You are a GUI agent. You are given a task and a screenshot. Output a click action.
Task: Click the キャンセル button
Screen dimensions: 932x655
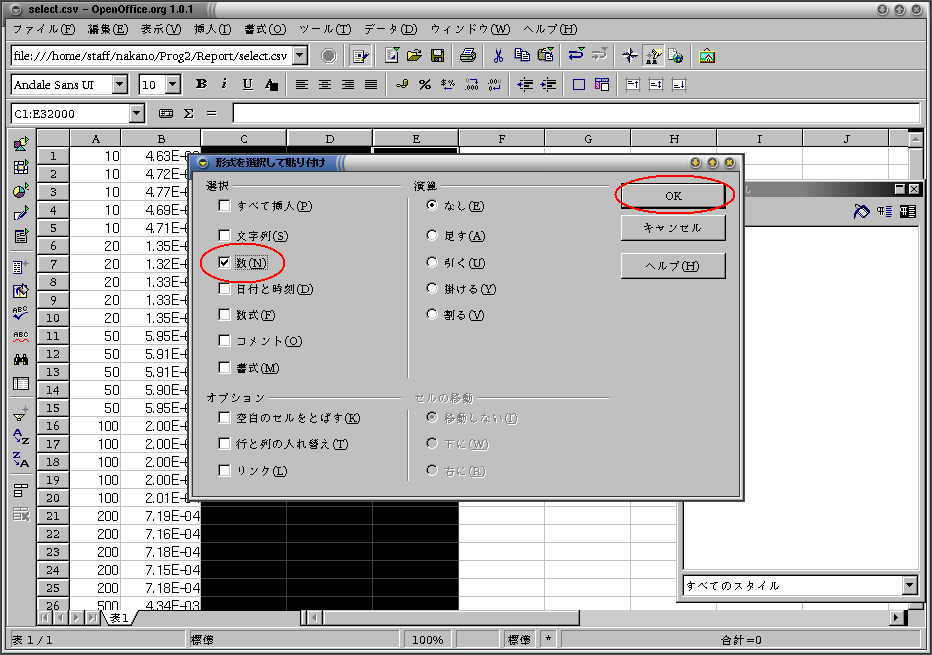(673, 228)
